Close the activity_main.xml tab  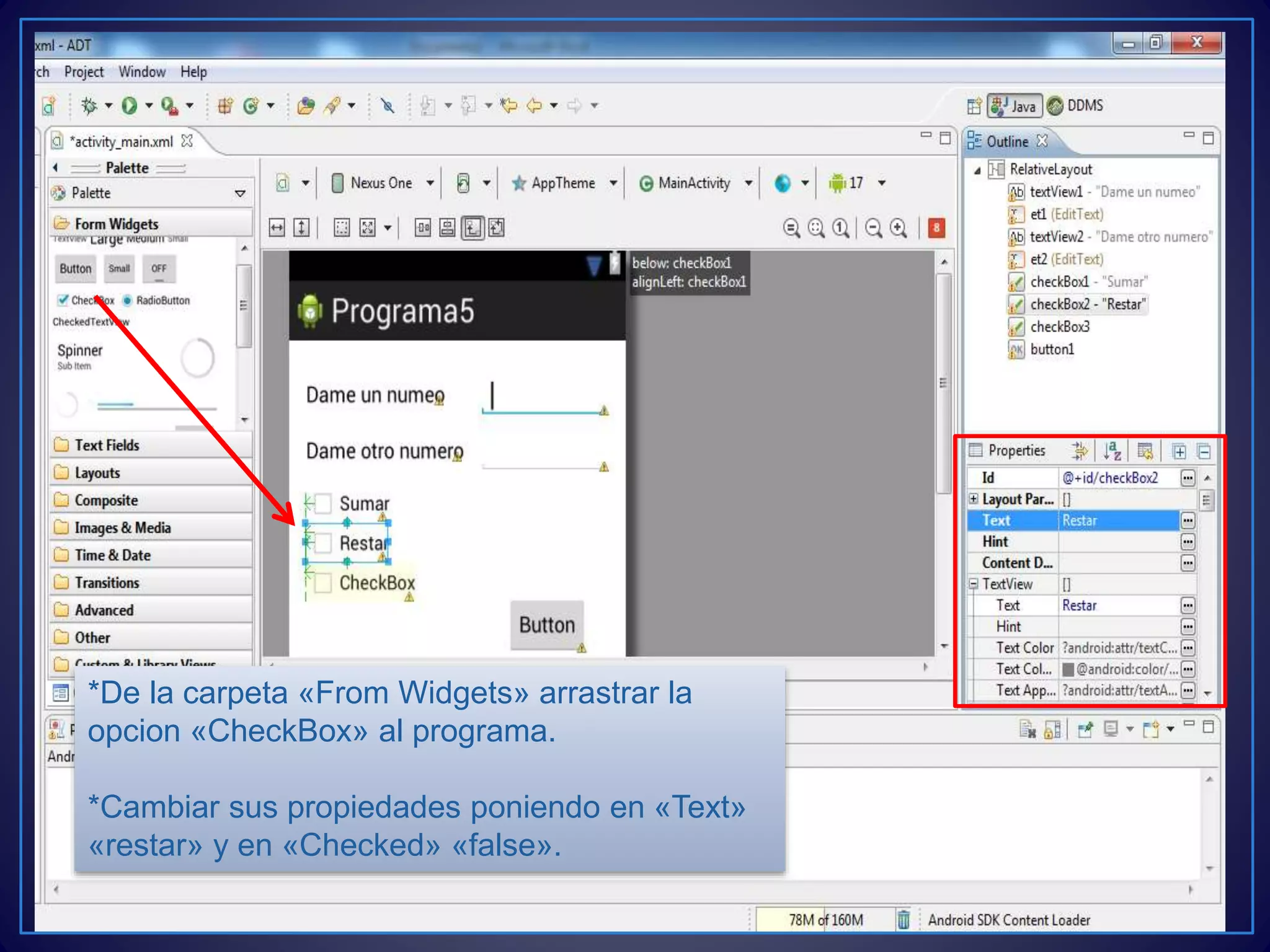[x=187, y=141]
